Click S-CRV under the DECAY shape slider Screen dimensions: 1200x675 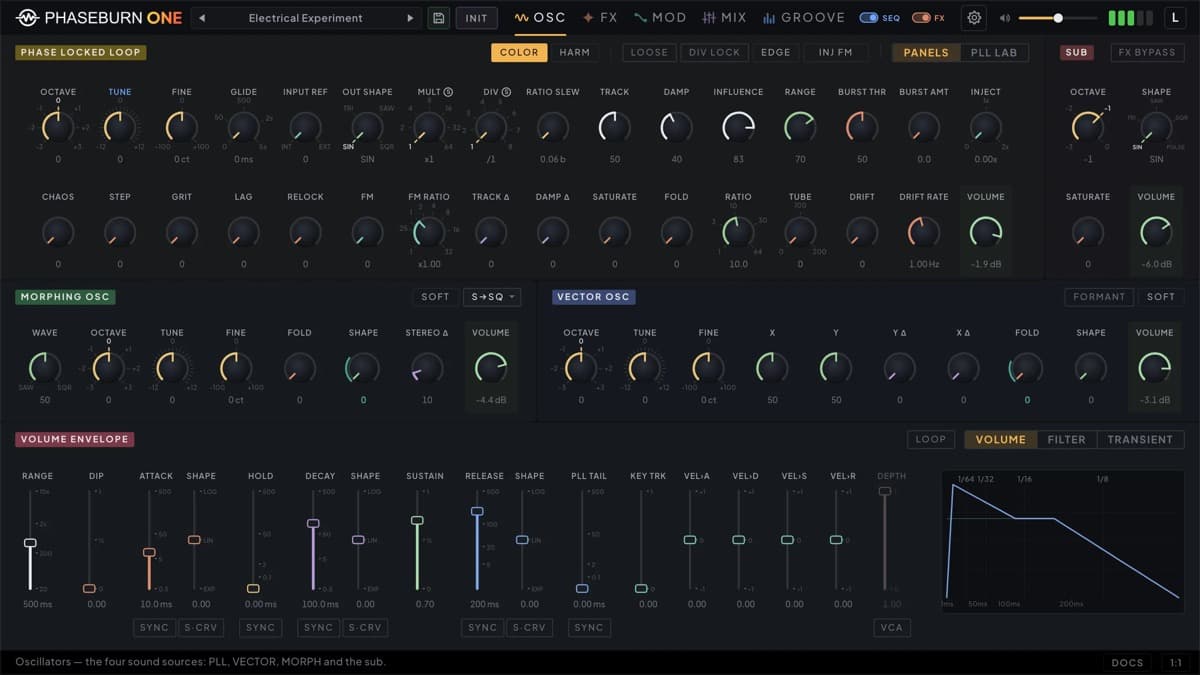pyautogui.click(x=365, y=628)
